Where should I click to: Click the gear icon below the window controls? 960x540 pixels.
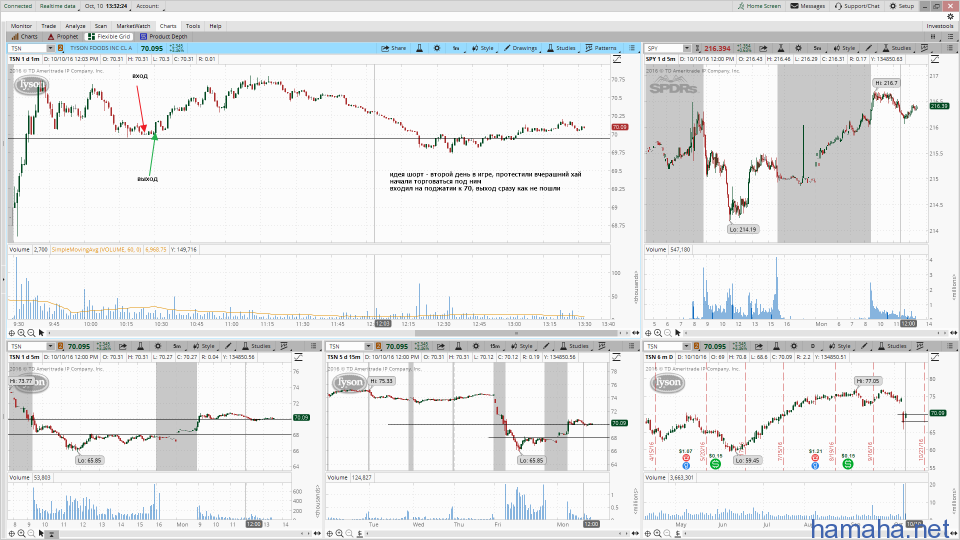[x=950, y=17]
